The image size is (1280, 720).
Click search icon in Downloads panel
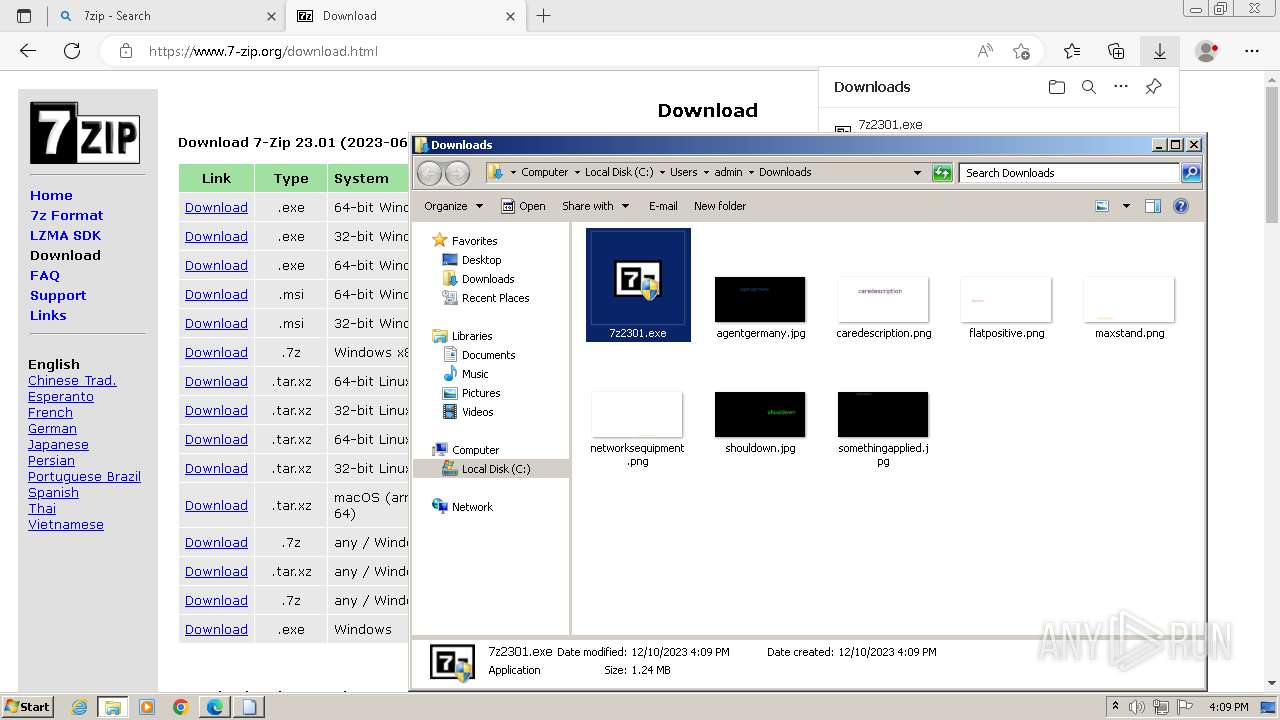point(1089,87)
